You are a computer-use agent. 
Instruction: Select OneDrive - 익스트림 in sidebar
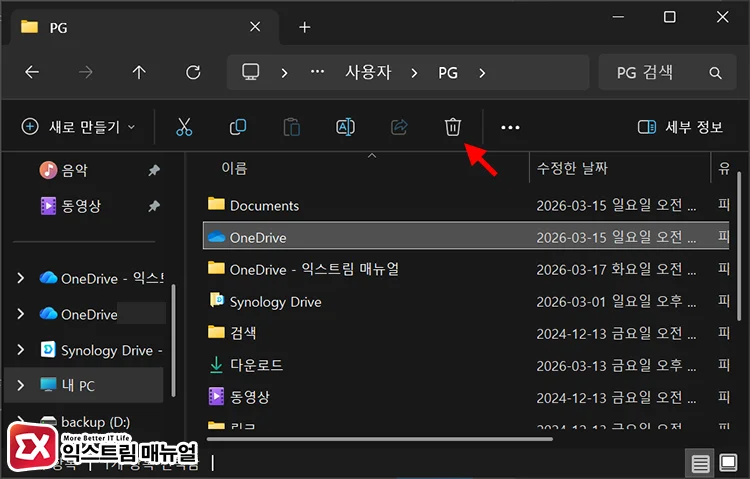101,278
